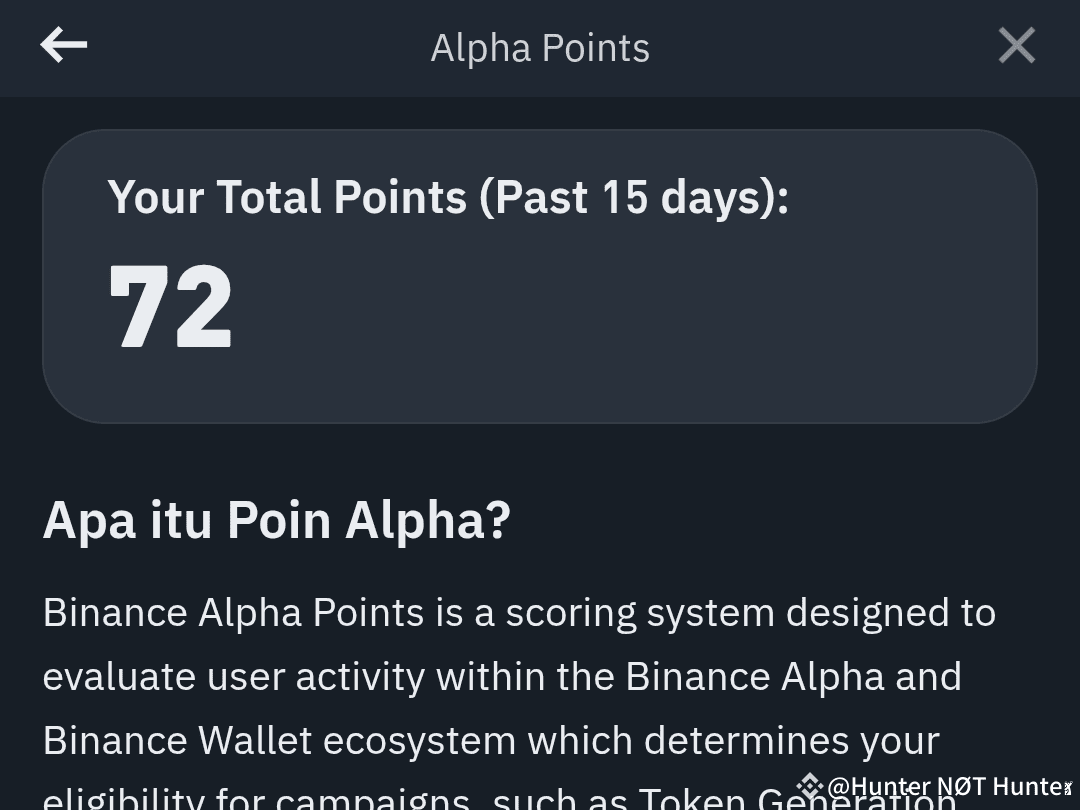Screen dimensions: 1080x810
Task: Close the Alpha Points page with X
Action: (x=1017, y=45)
